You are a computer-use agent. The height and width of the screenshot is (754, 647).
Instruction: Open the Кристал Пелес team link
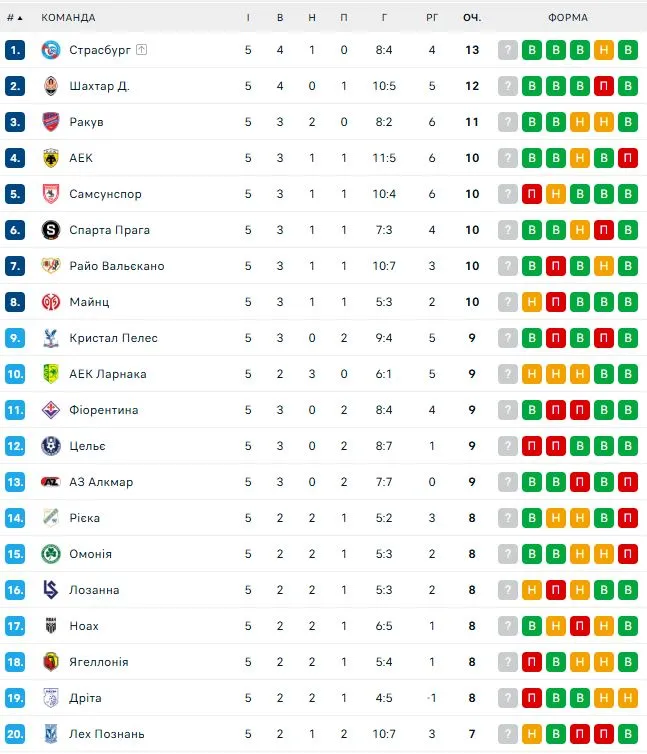113,338
